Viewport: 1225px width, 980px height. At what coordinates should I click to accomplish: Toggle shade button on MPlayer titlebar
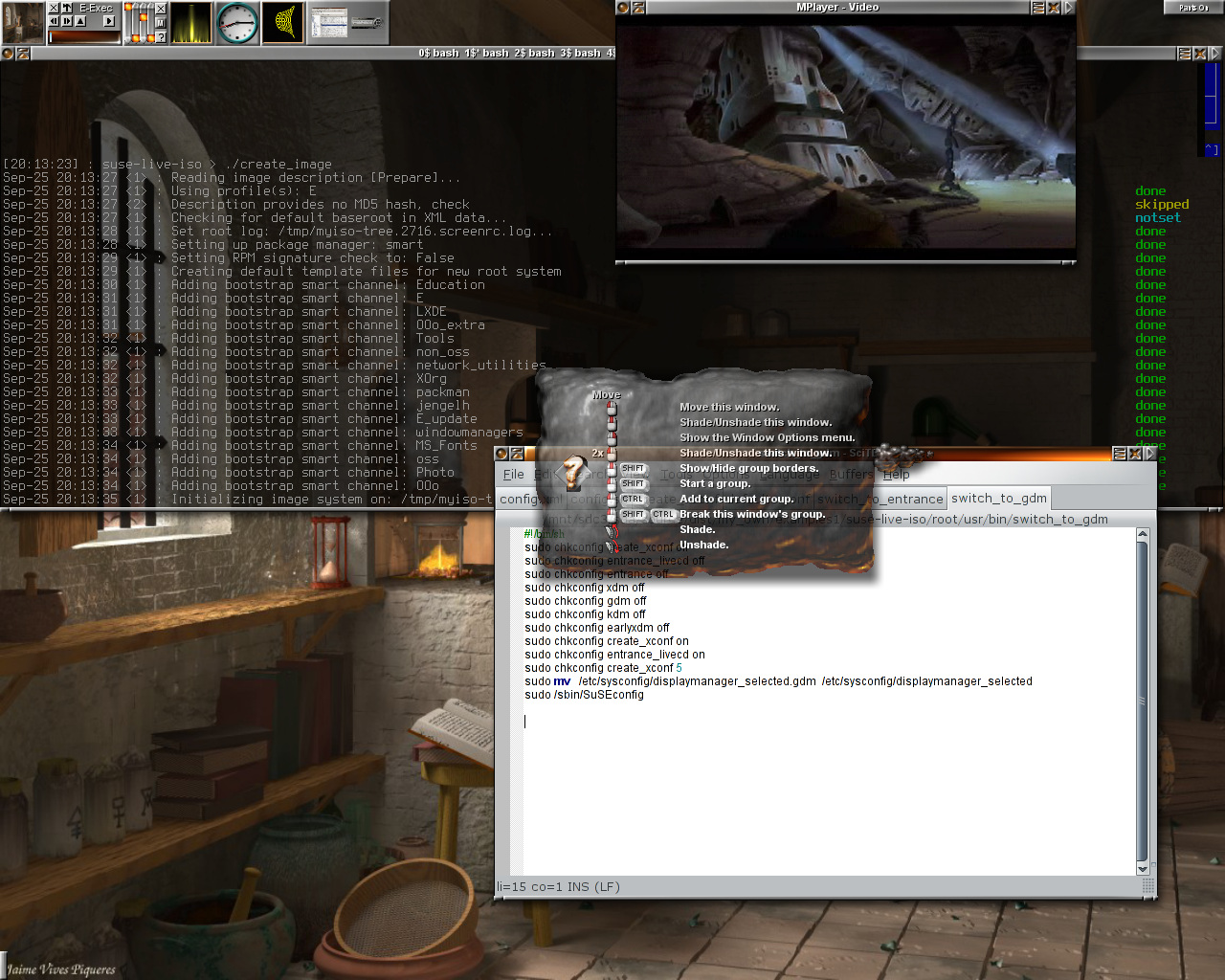point(638,8)
